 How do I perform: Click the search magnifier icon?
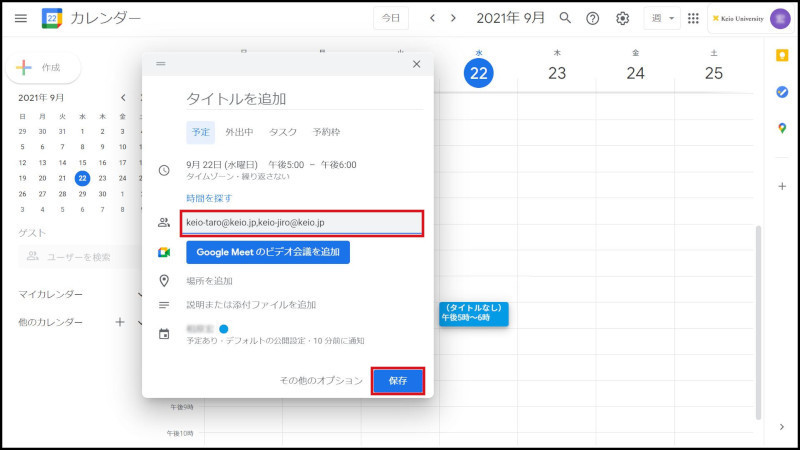tap(565, 18)
